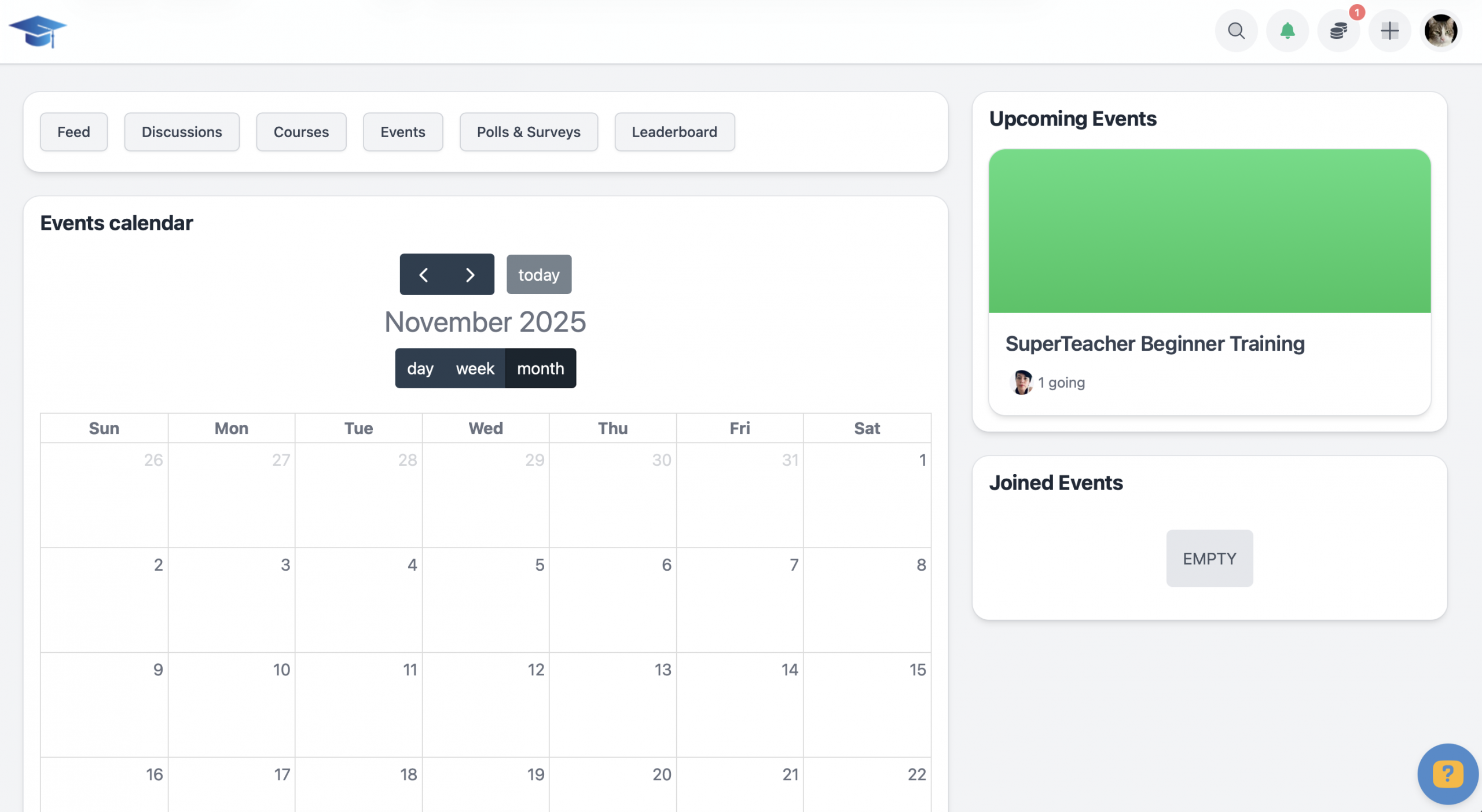Click the coins stack icon
The width and height of the screenshot is (1482, 812).
pos(1338,31)
